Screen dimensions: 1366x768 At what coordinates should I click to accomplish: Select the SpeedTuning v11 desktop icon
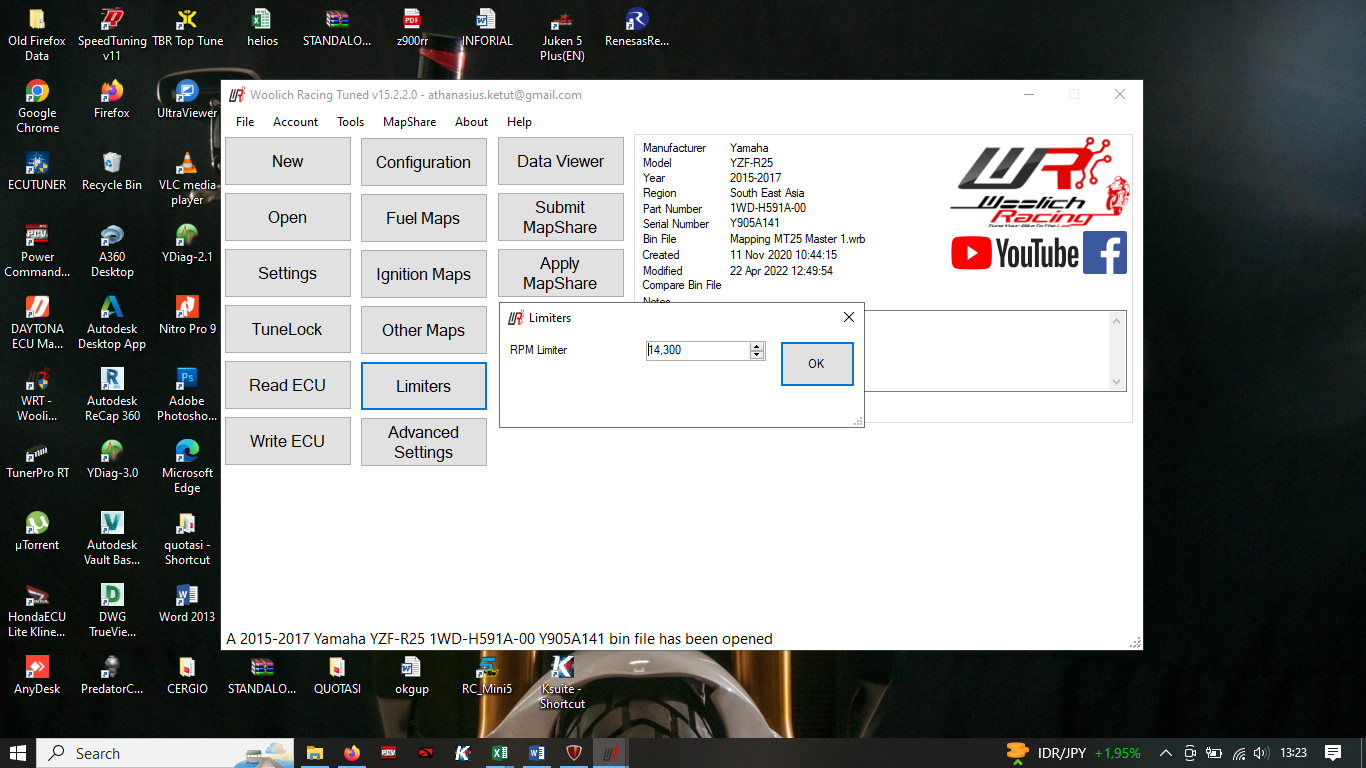[112, 33]
